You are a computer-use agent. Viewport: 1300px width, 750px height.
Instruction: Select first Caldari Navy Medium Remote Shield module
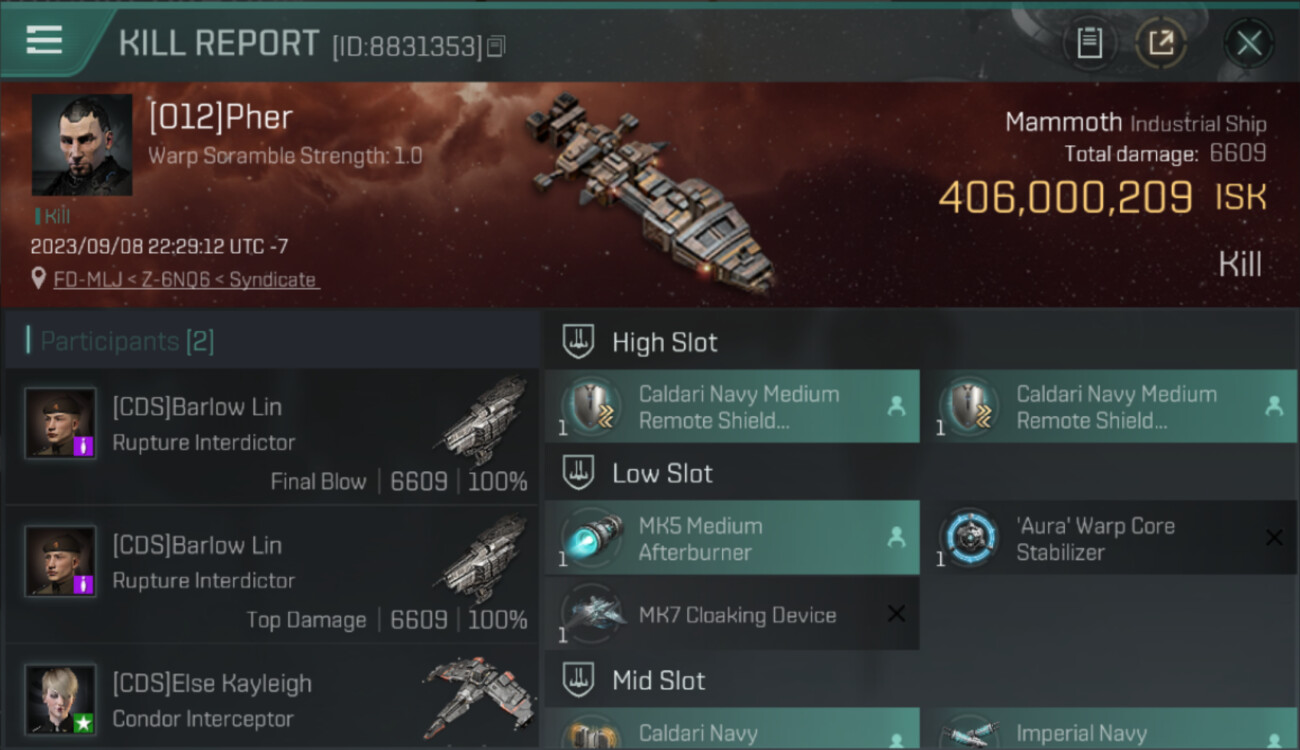click(x=732, y=406)
